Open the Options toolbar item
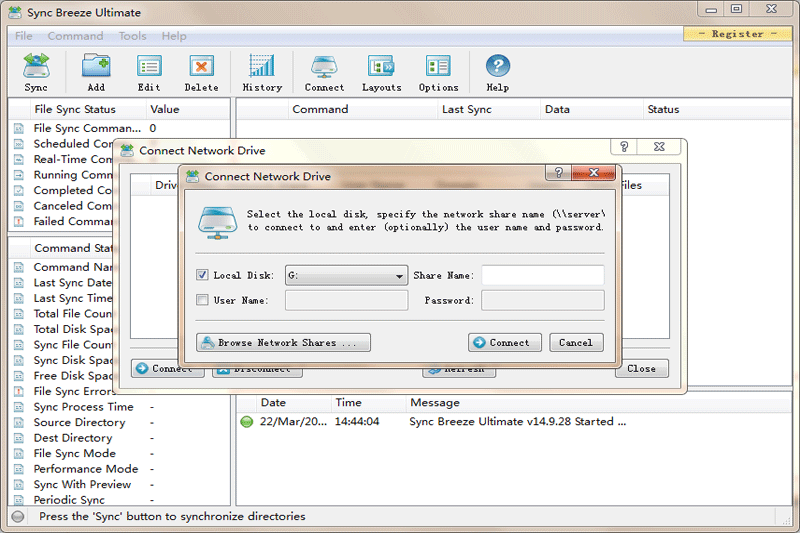This screenshot has height=533, width=800. point(438,72)
